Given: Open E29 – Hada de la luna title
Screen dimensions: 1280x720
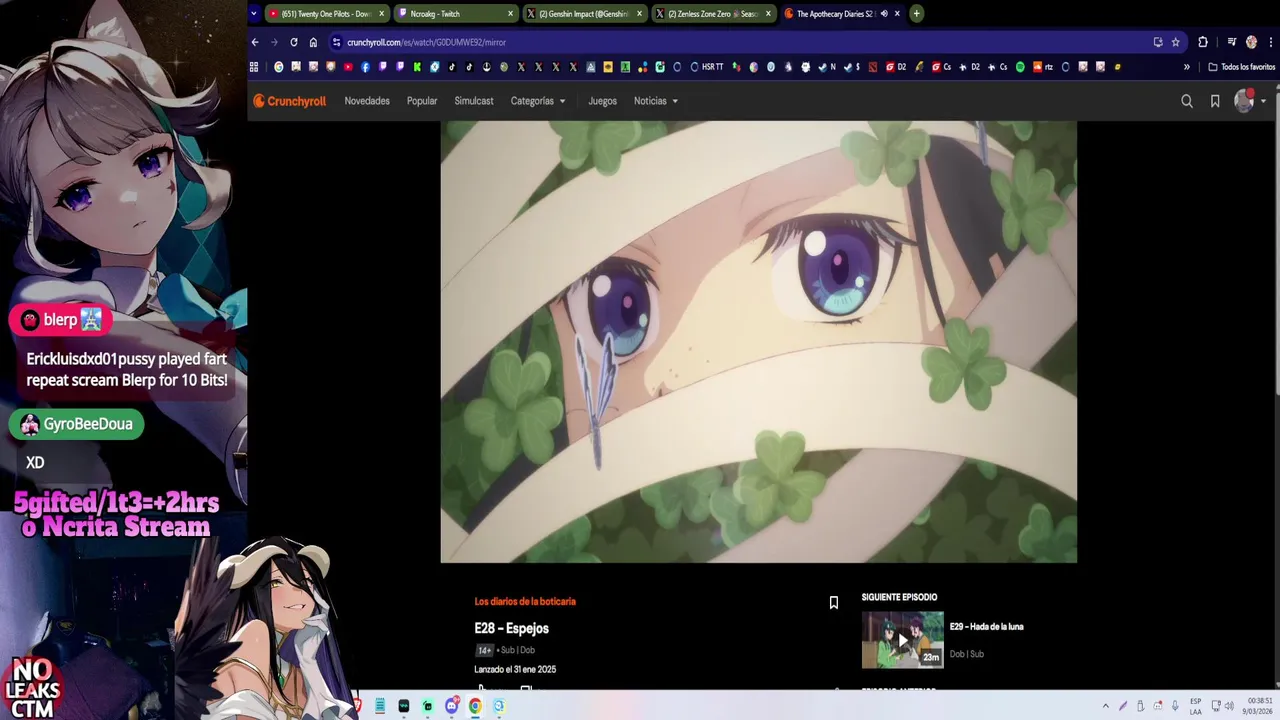Looking at the screenshot, I should pos(986,627).
